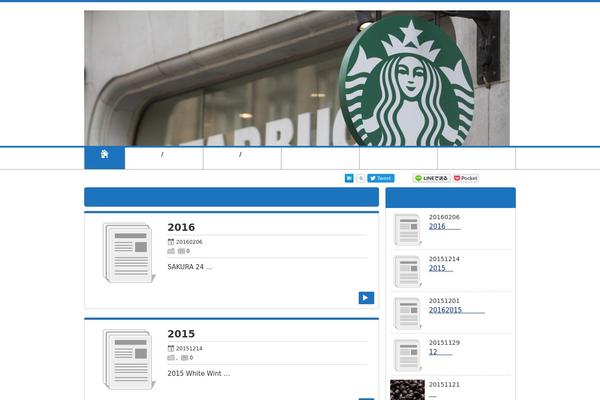Click the read-more arrow on 2016 article
Image resolution: width=600 pixels, height=400 pixels.
(366, 298)
